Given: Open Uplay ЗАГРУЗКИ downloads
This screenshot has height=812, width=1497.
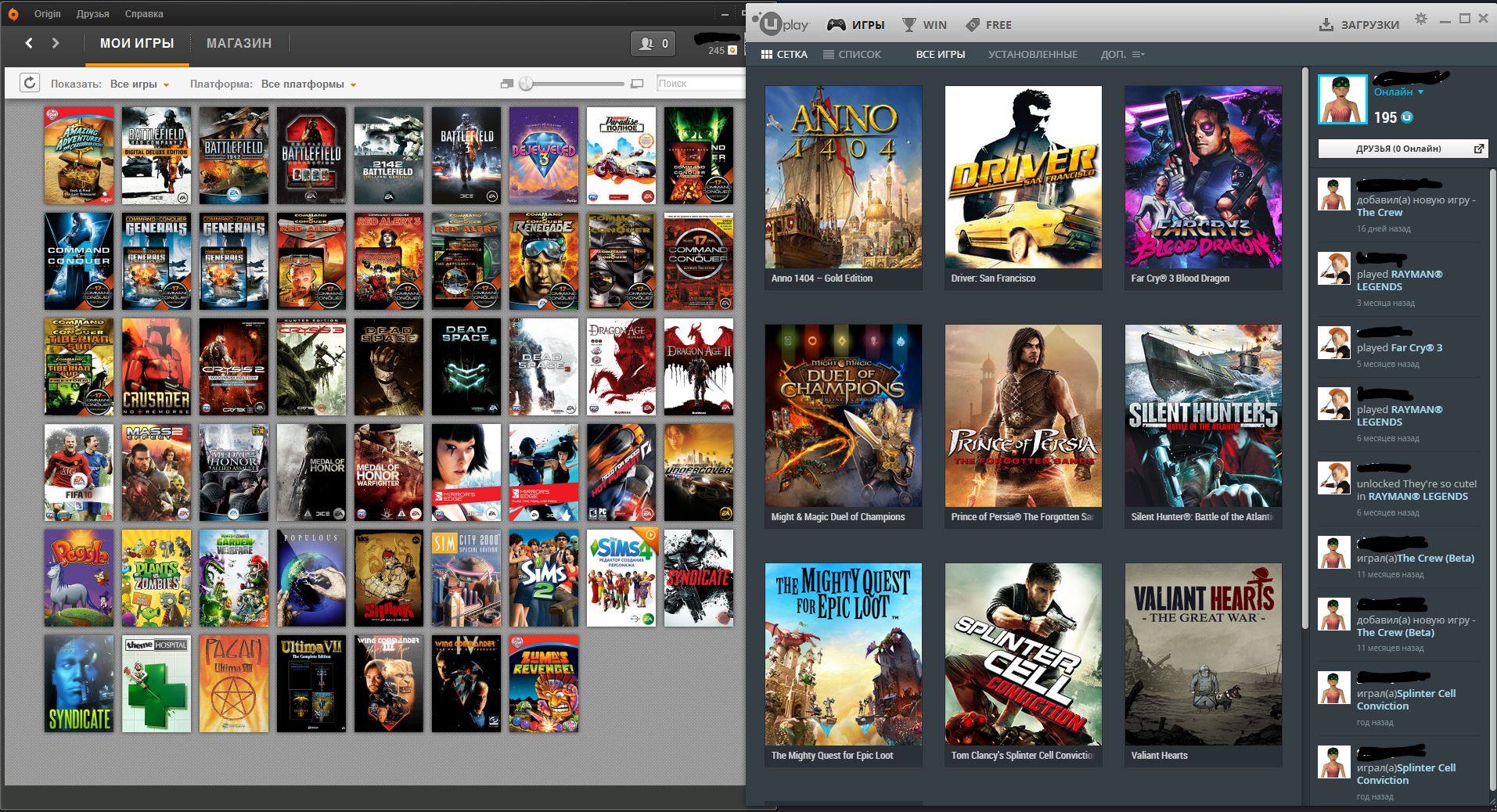Looking at the screenshot, I should (1359, 25).
